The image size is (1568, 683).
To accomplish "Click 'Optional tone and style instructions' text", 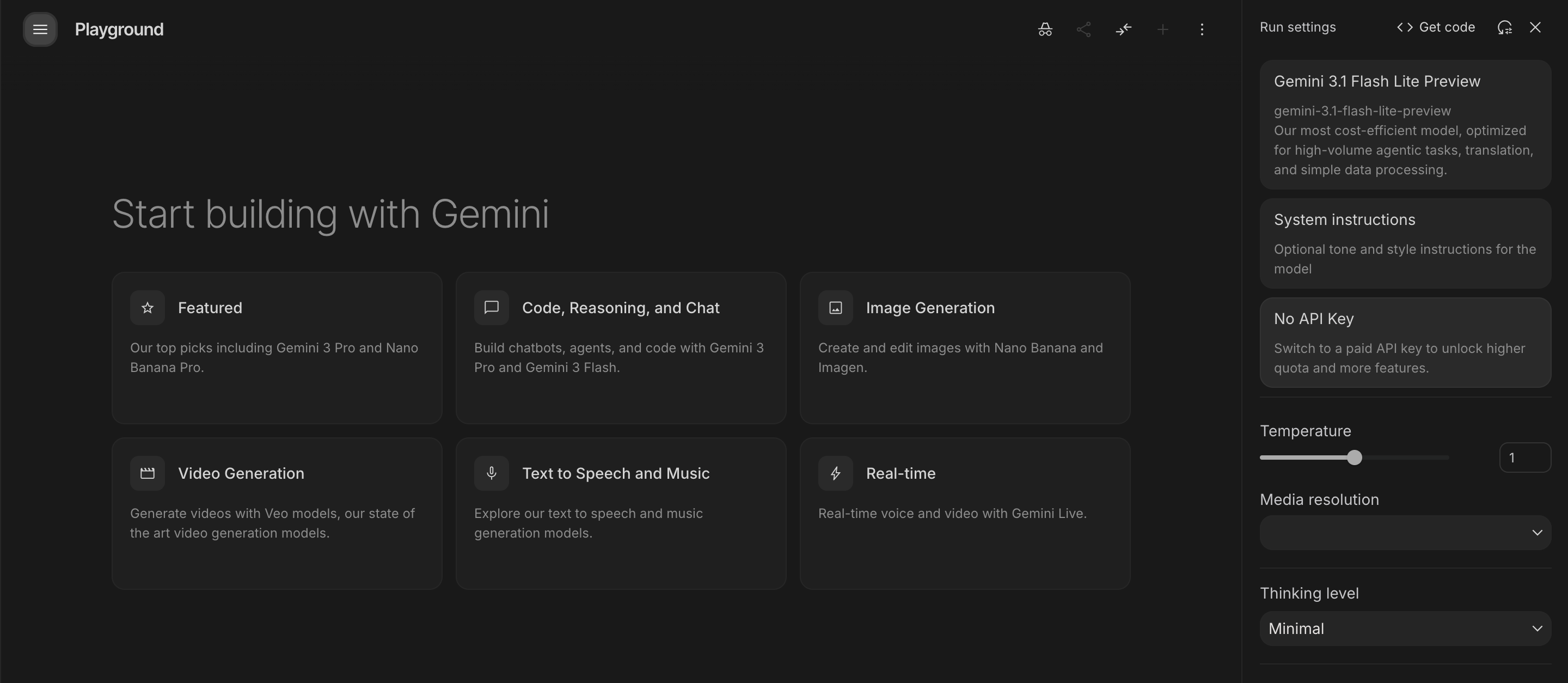I will pyautogui.click(x=1405, y=259).
